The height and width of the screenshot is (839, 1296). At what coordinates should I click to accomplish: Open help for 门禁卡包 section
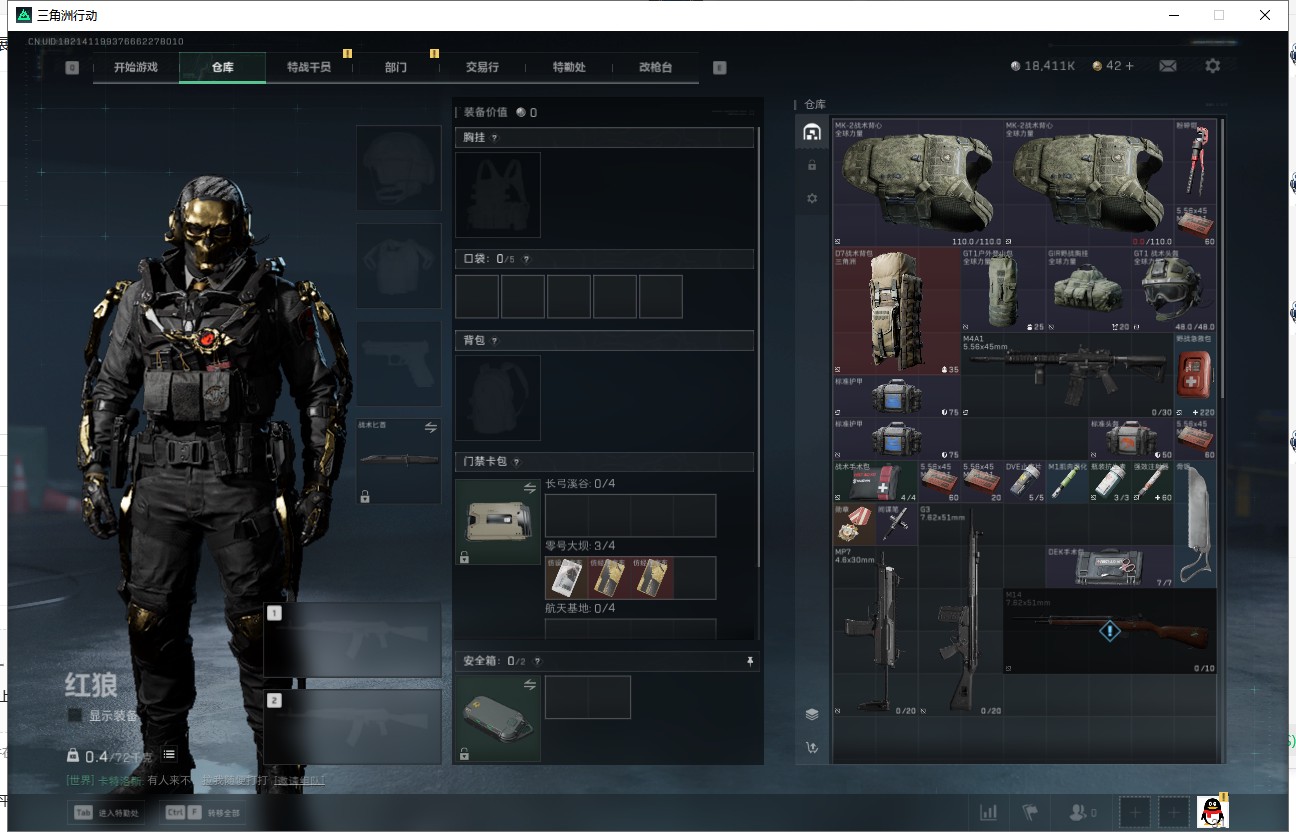coord(517,462)
